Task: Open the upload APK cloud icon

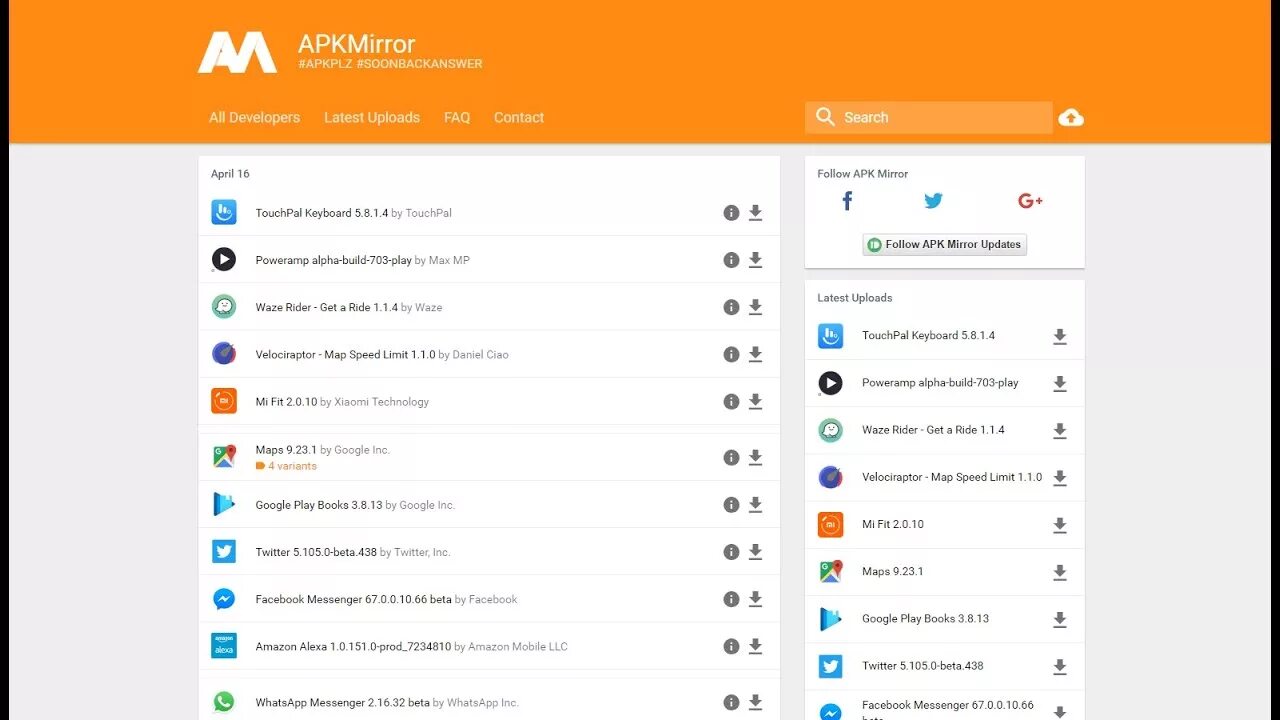Action: [1071, 117]
